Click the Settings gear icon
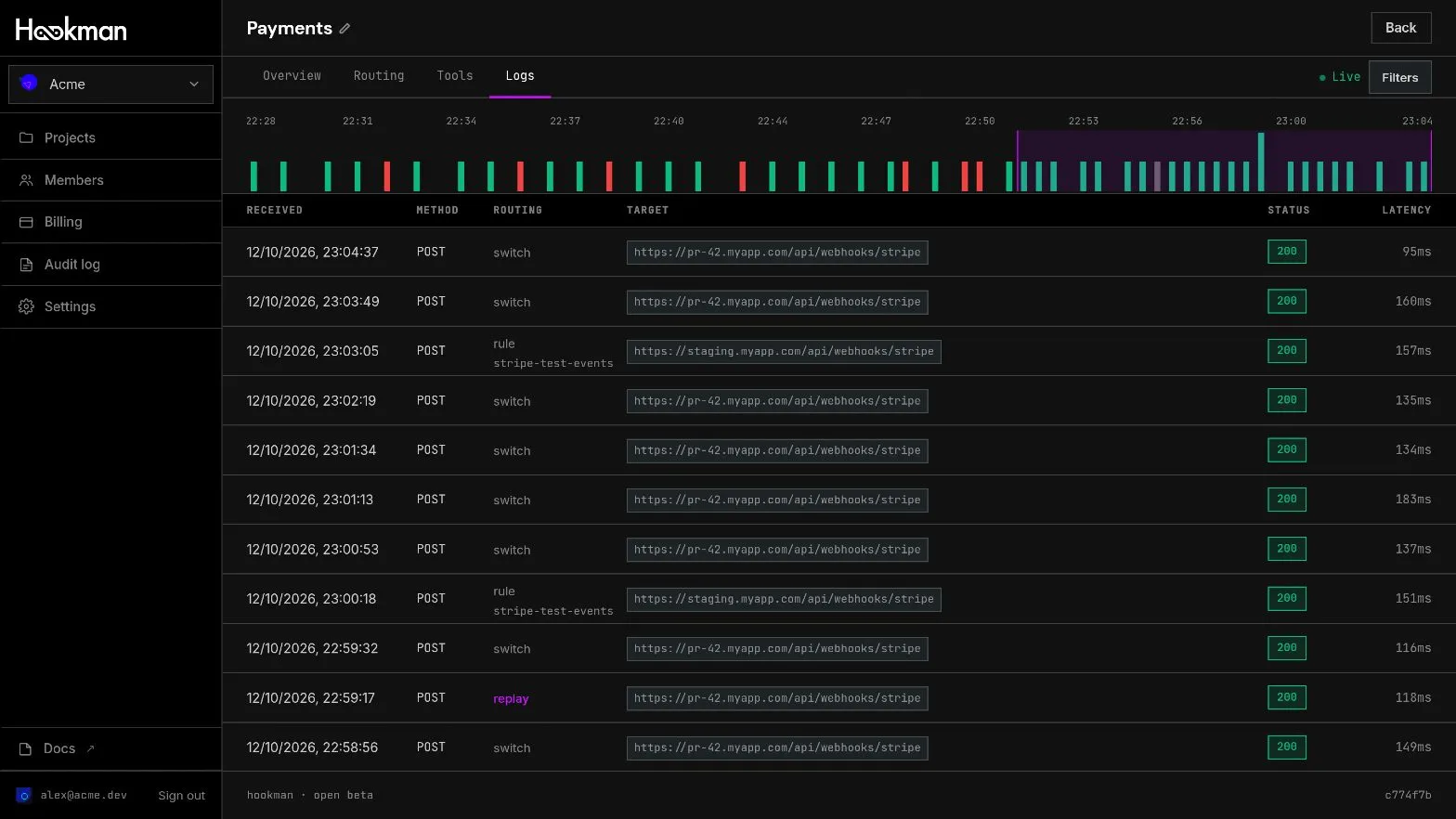 tap(26, 306)
